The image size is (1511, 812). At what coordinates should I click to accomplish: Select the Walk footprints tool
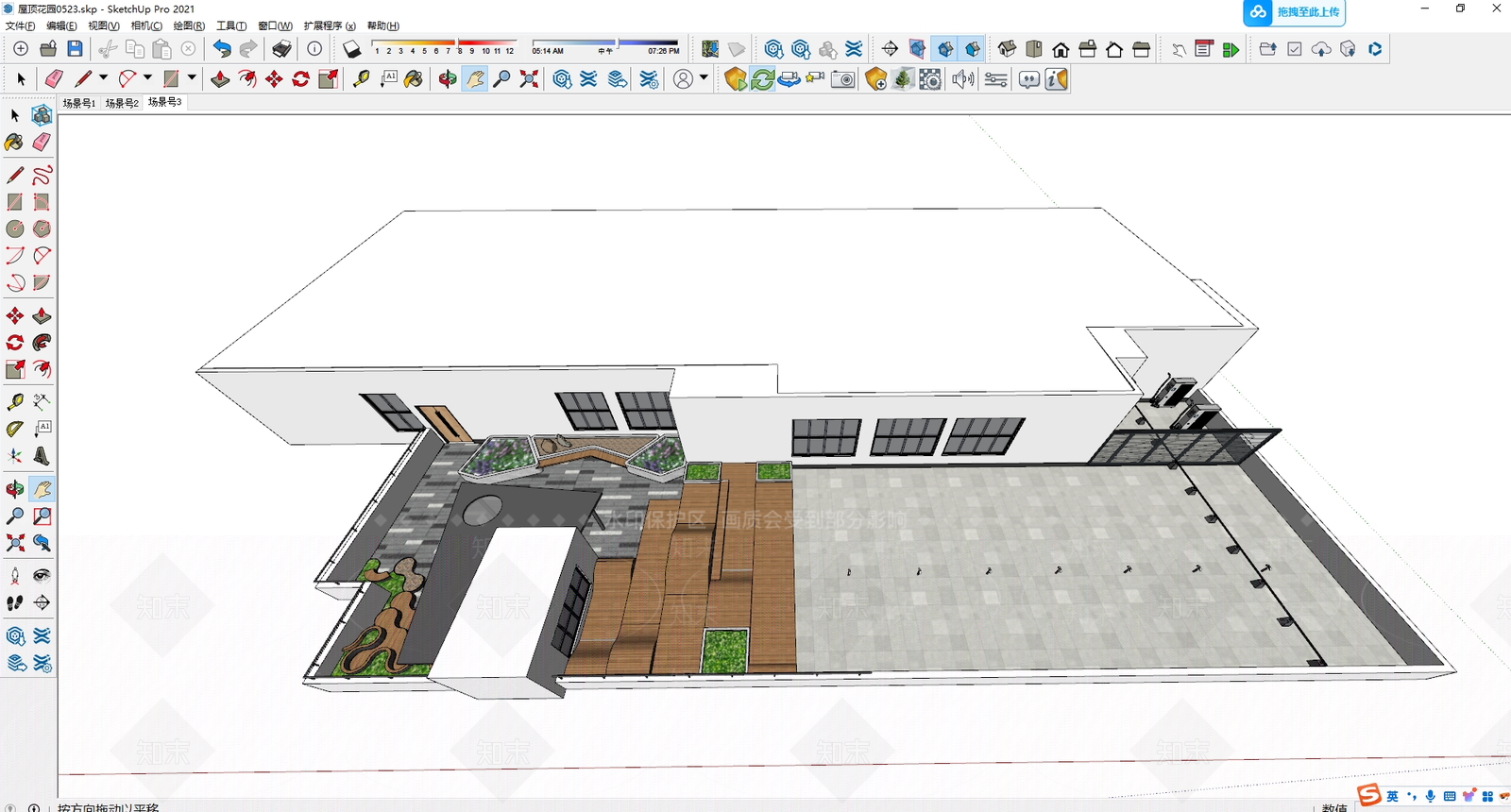coord(14,602)
